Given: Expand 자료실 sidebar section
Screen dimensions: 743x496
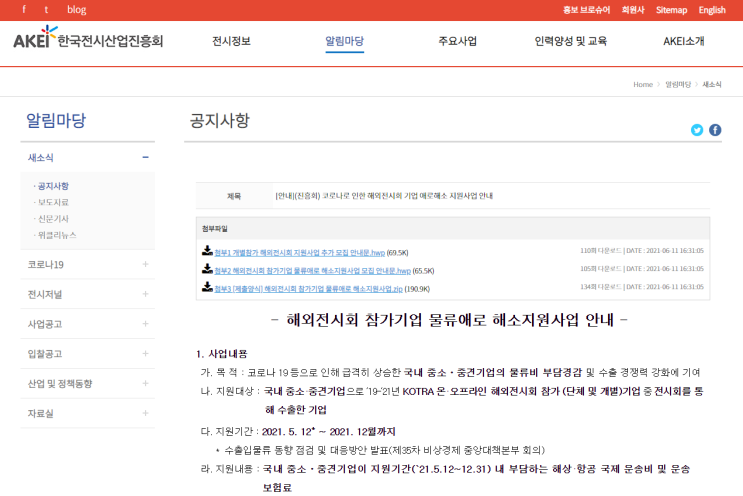Looking at the screenshot, I should (x=145, y=413).
